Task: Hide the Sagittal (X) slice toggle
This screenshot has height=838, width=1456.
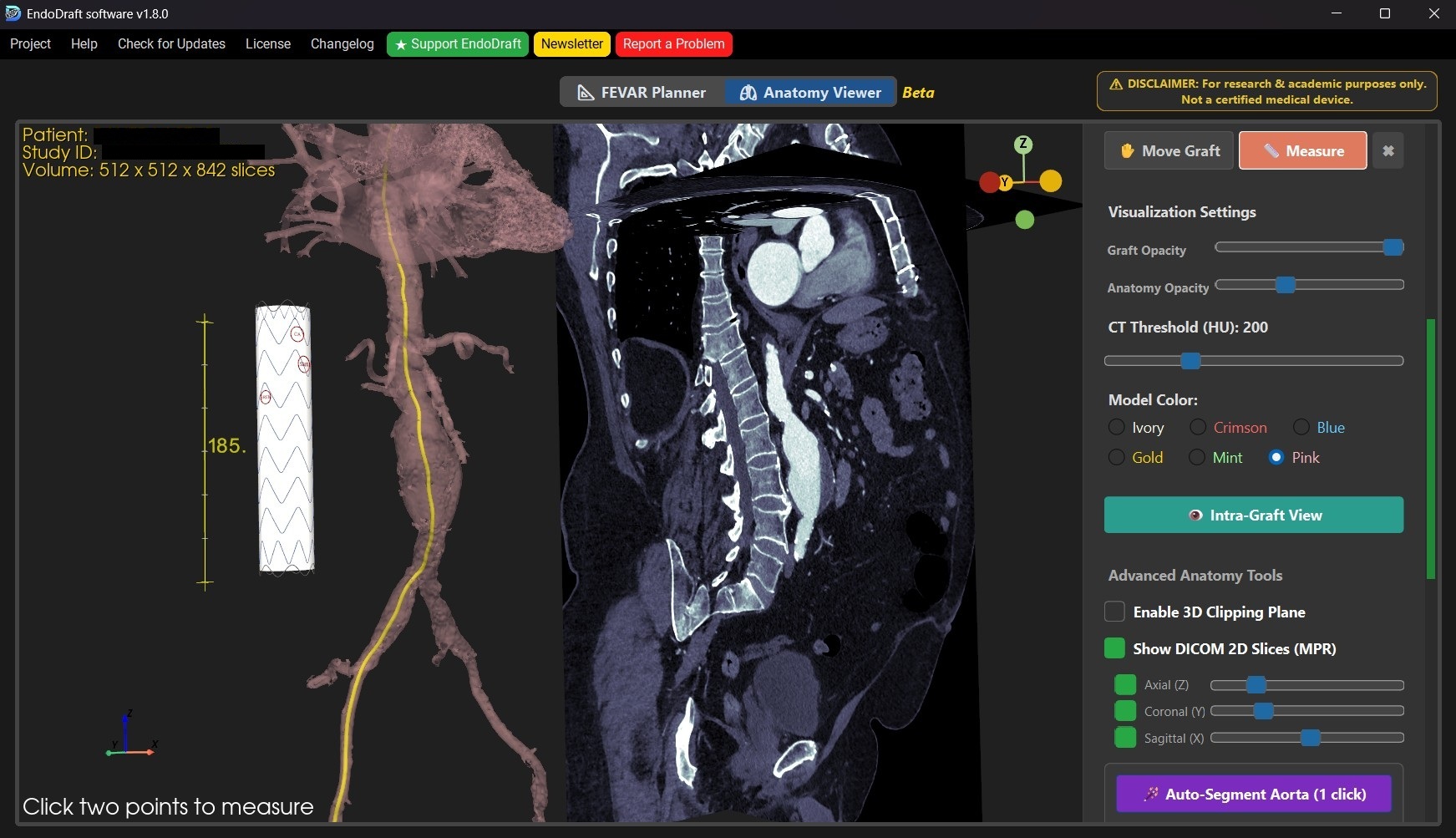Action: [1125, 738]
